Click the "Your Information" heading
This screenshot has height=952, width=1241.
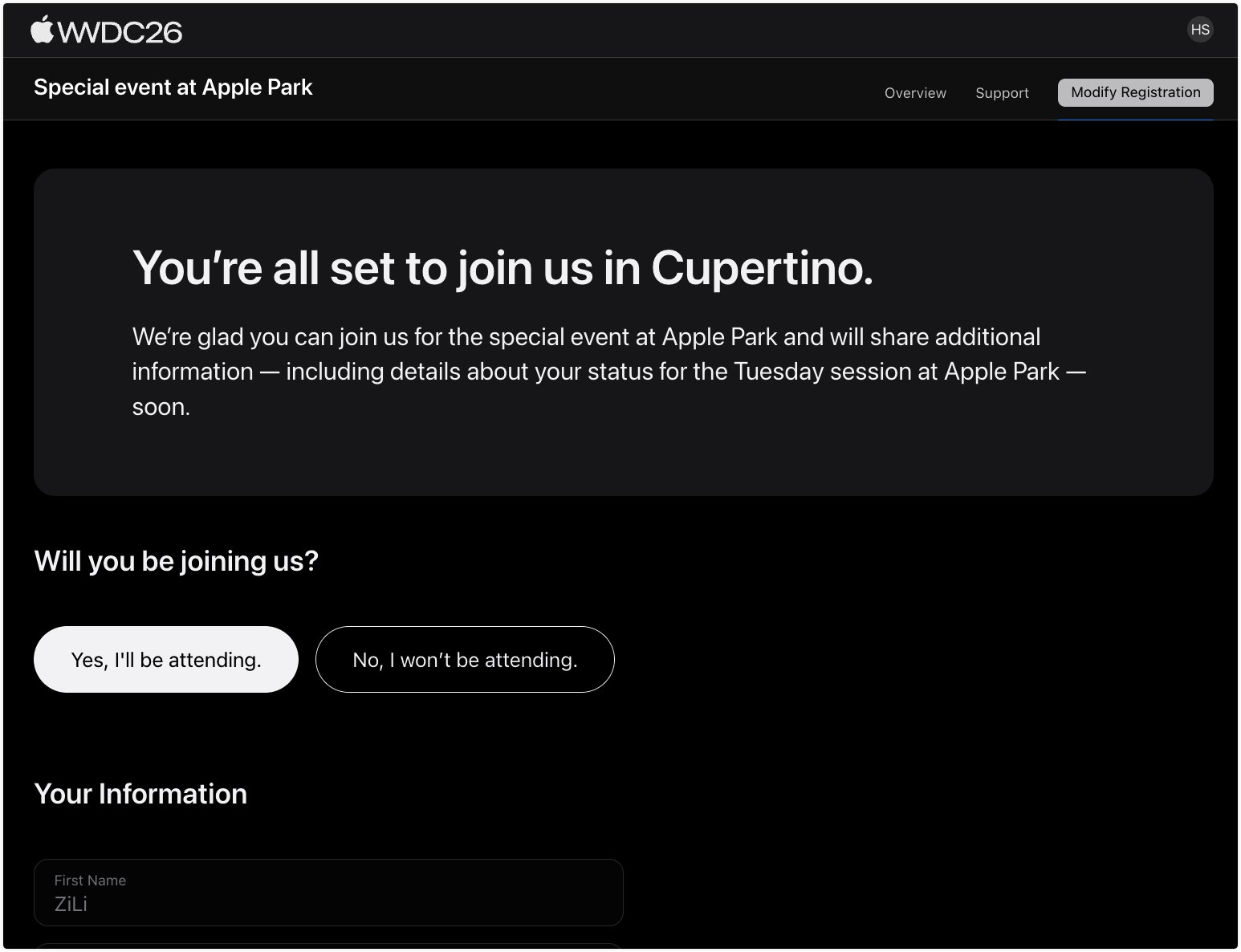(x=140, y=794)
